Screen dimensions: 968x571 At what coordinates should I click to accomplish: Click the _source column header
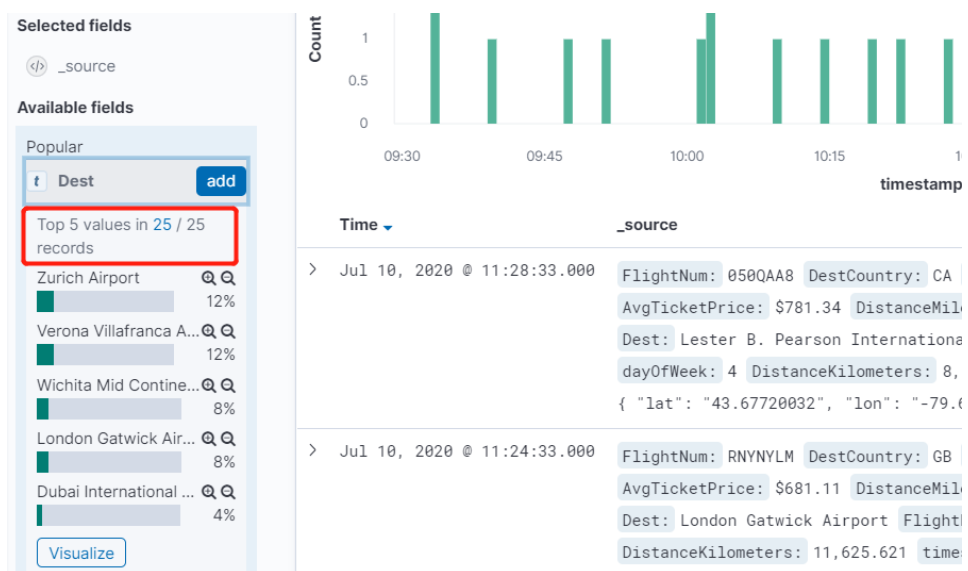click(647, 225)
